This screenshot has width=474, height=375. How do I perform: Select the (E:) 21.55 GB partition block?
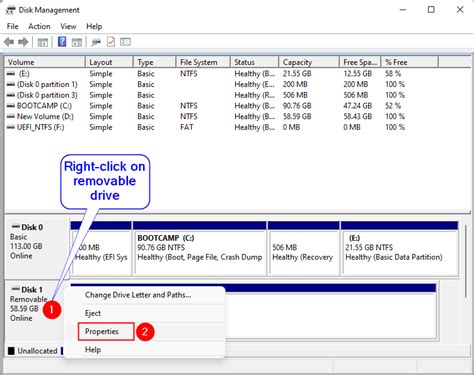(x=400, y=248)
